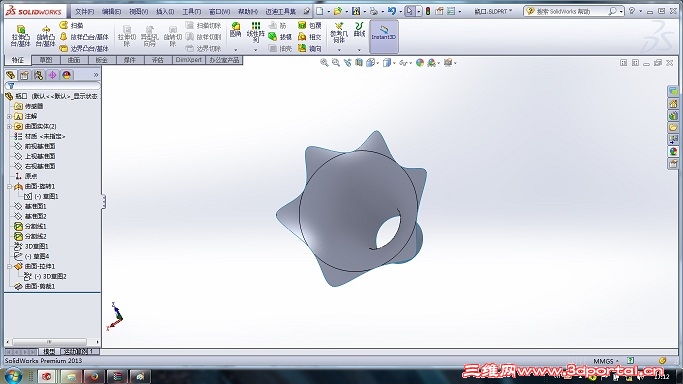Select the Draft (拔模) tool
The image size is (683, 384).
pos(280,37)
